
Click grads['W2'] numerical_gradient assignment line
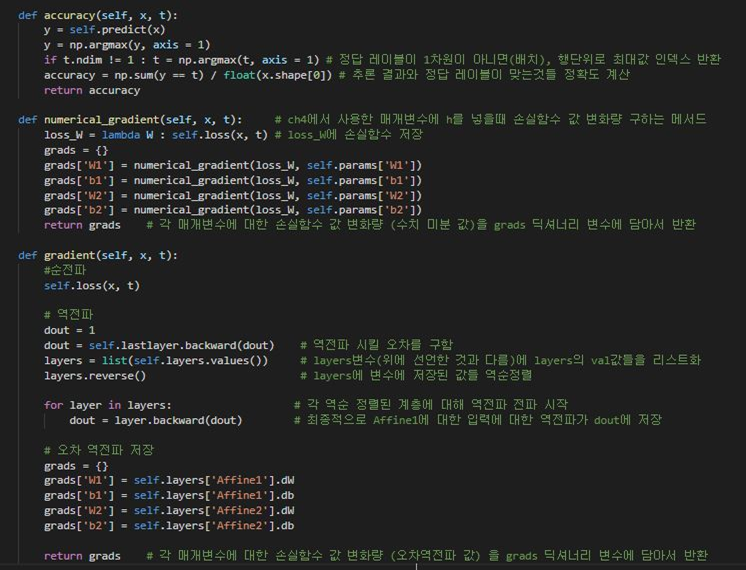click(x=233, y=196)
